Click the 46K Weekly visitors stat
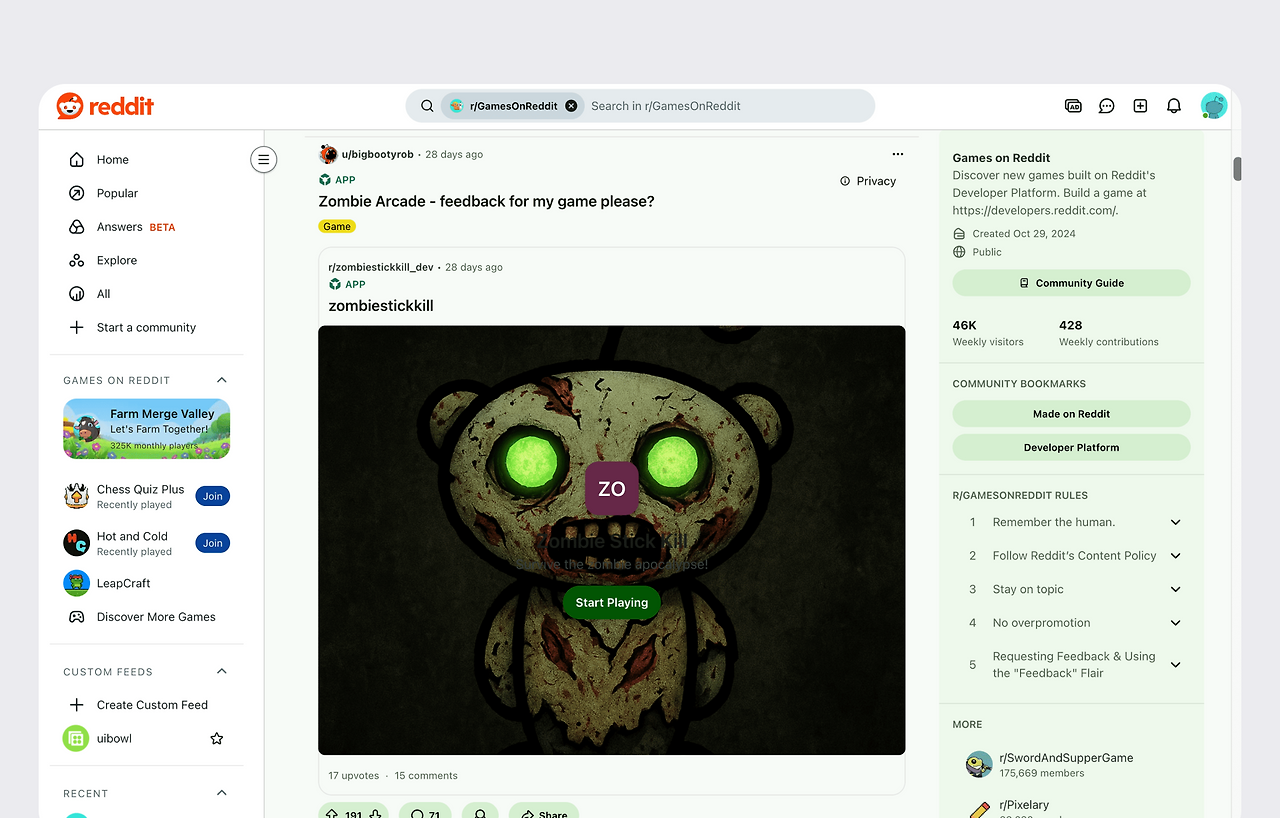1280x818 pixels. pyautogui.click(x=988, y=333)
